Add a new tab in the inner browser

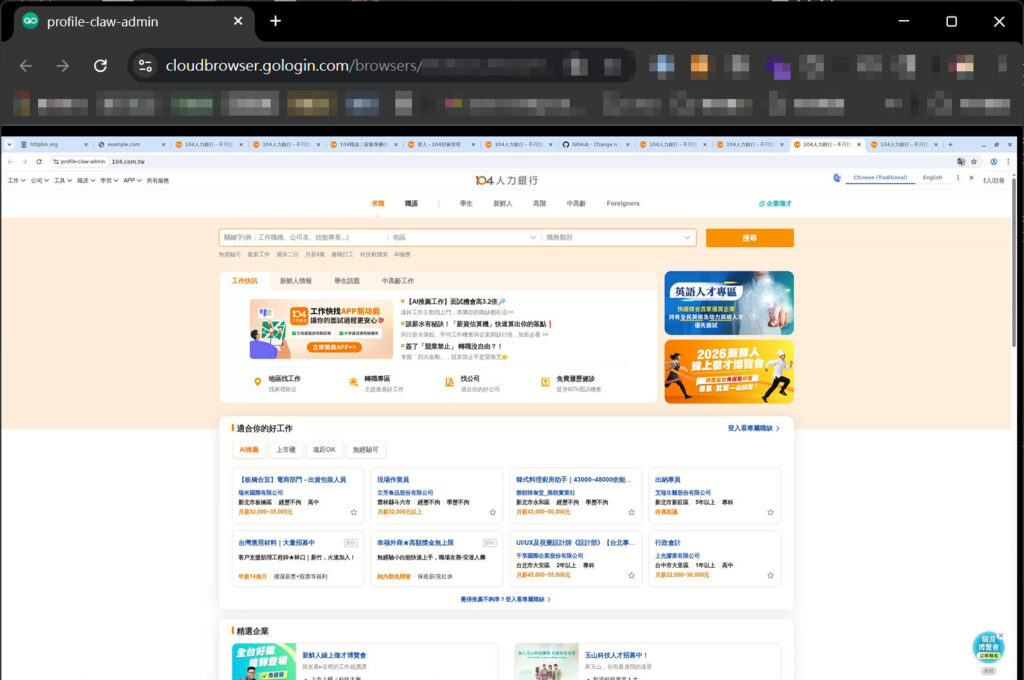coord(950,144)
